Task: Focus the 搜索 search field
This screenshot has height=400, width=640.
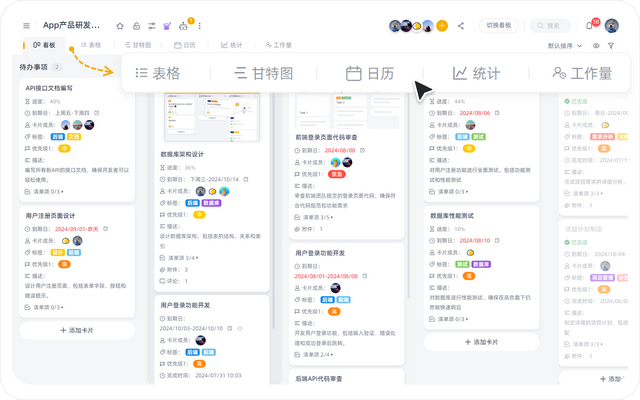Action: tap(550, 25)
